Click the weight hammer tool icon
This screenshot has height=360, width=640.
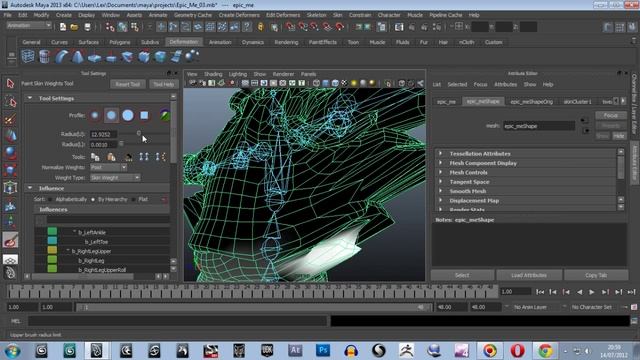click(x=128, y=157)
